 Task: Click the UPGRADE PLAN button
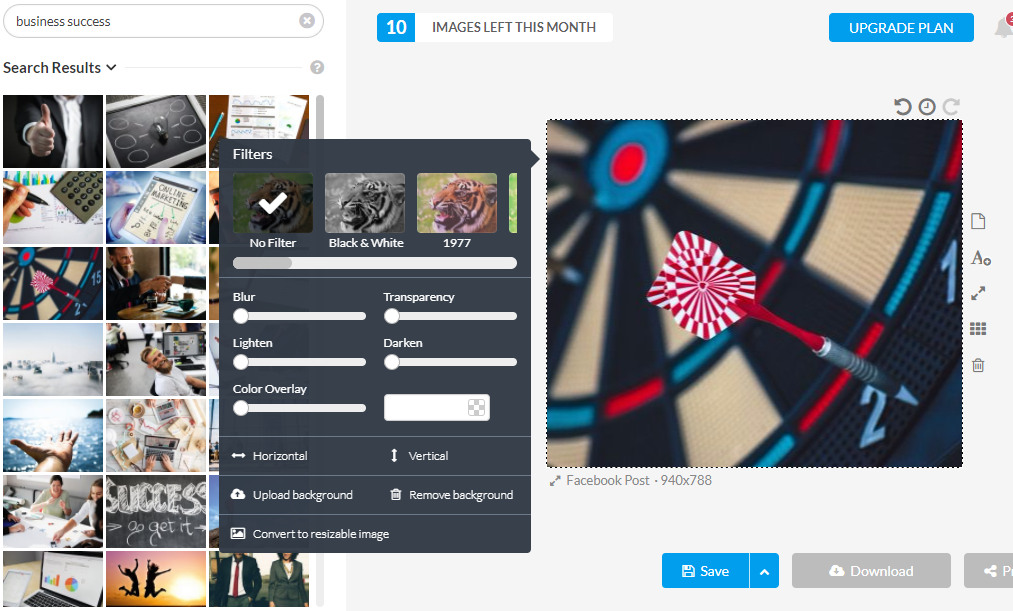click(x=901, y=28)
